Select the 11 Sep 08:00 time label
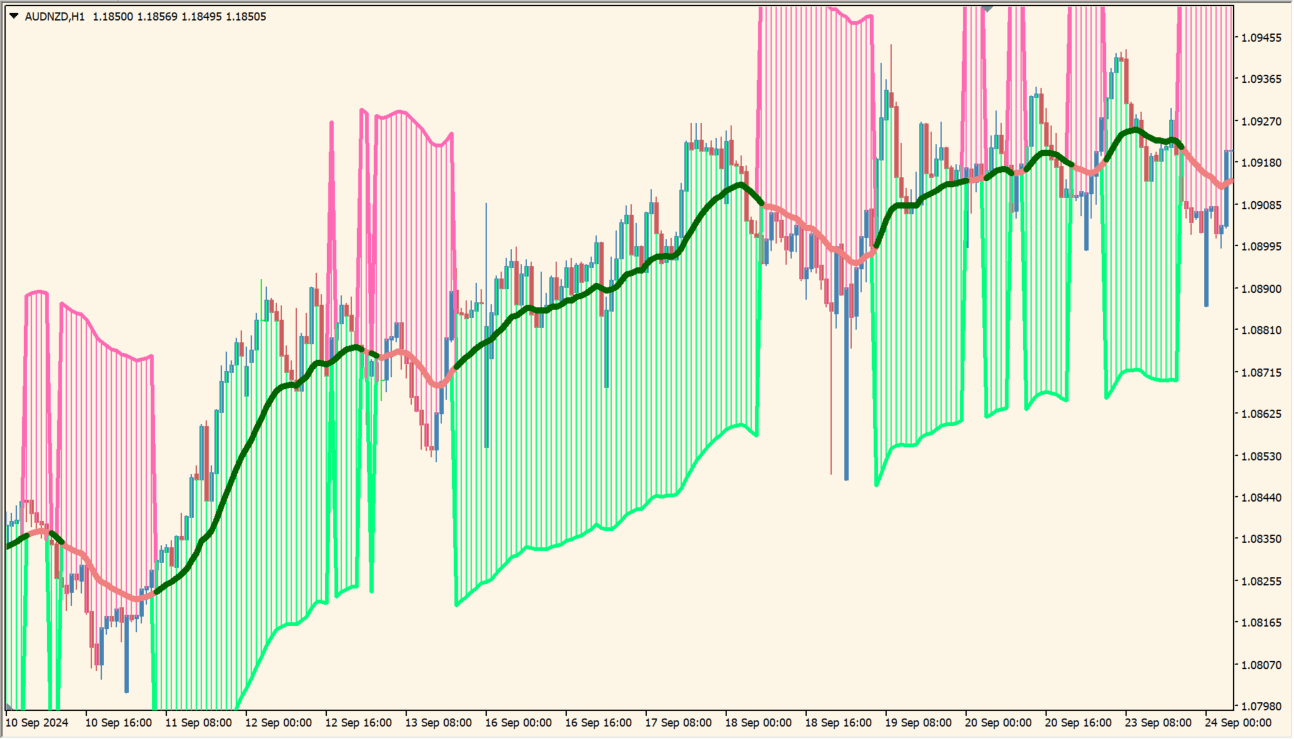The width and height of the screenshot is (1294, 739). (198, 722)
